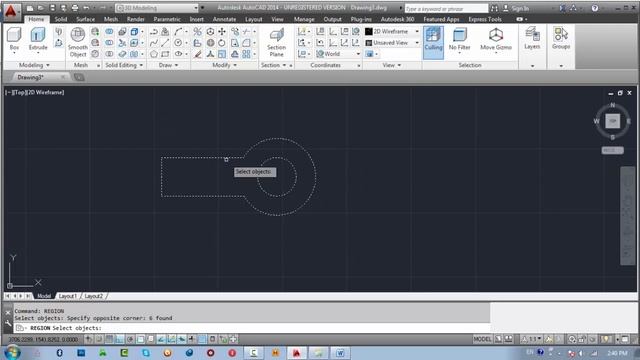The height and width of the screenshot is (360, 640).
Task: Click the Help question mark icon
Action: [x=595, y=8]
